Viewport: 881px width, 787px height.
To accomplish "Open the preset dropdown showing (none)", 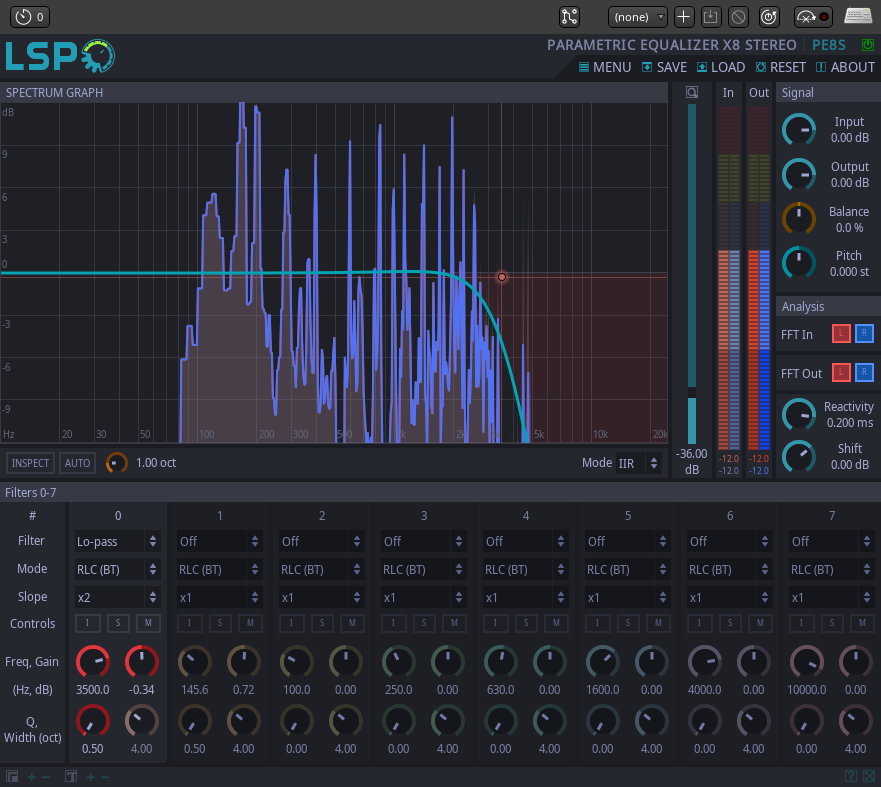I will 638,17.
